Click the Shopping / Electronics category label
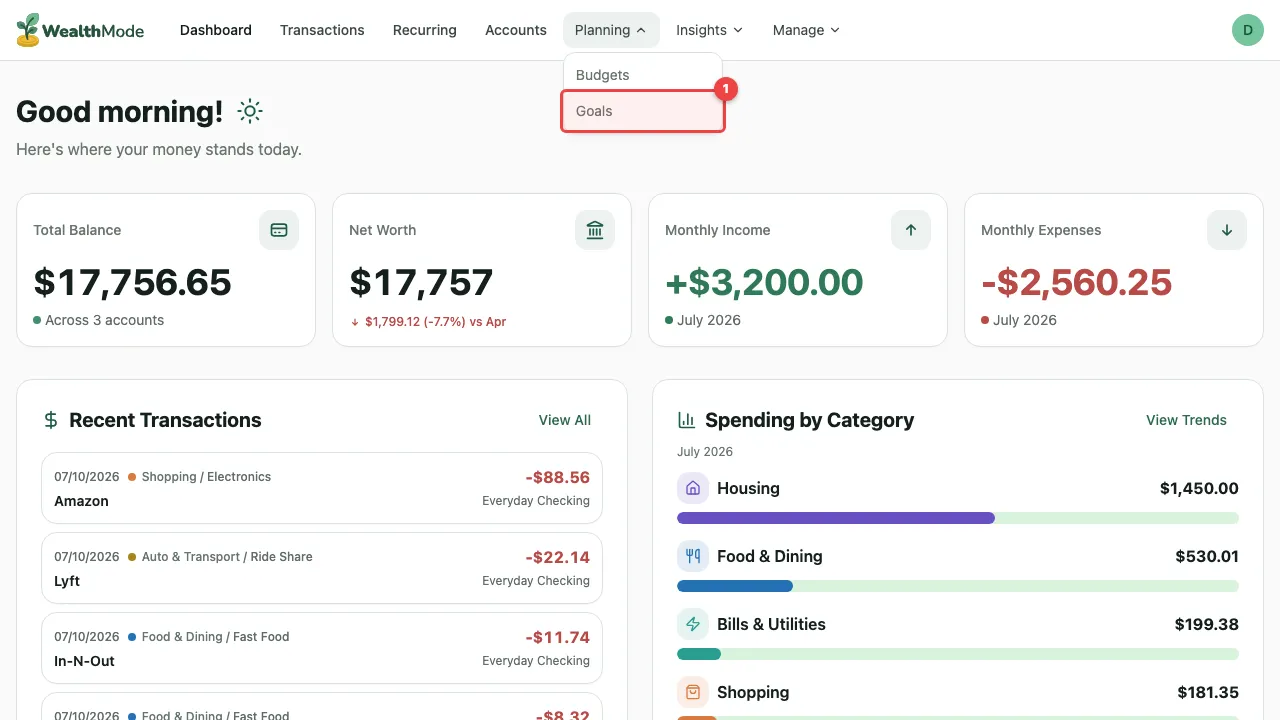Screen dimensions: 1280x720 206,477
